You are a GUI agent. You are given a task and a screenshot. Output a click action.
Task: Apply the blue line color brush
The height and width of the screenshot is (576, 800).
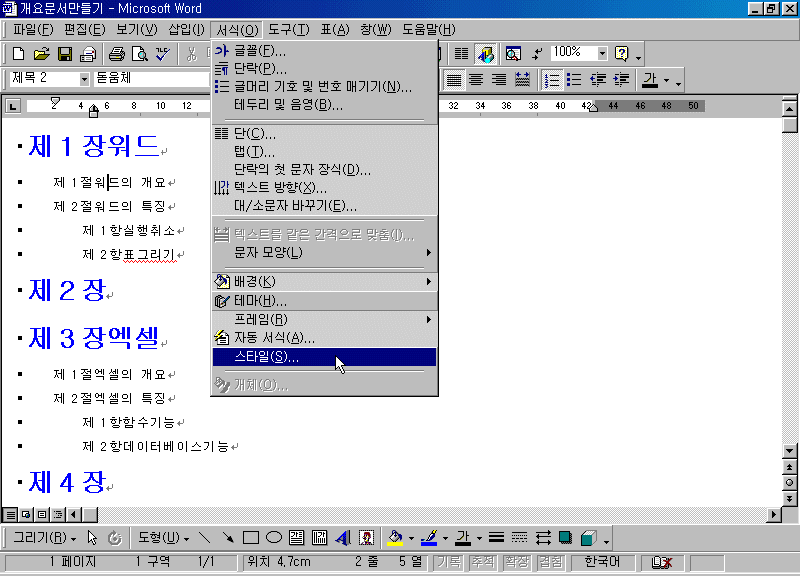[x=430, y=538]
